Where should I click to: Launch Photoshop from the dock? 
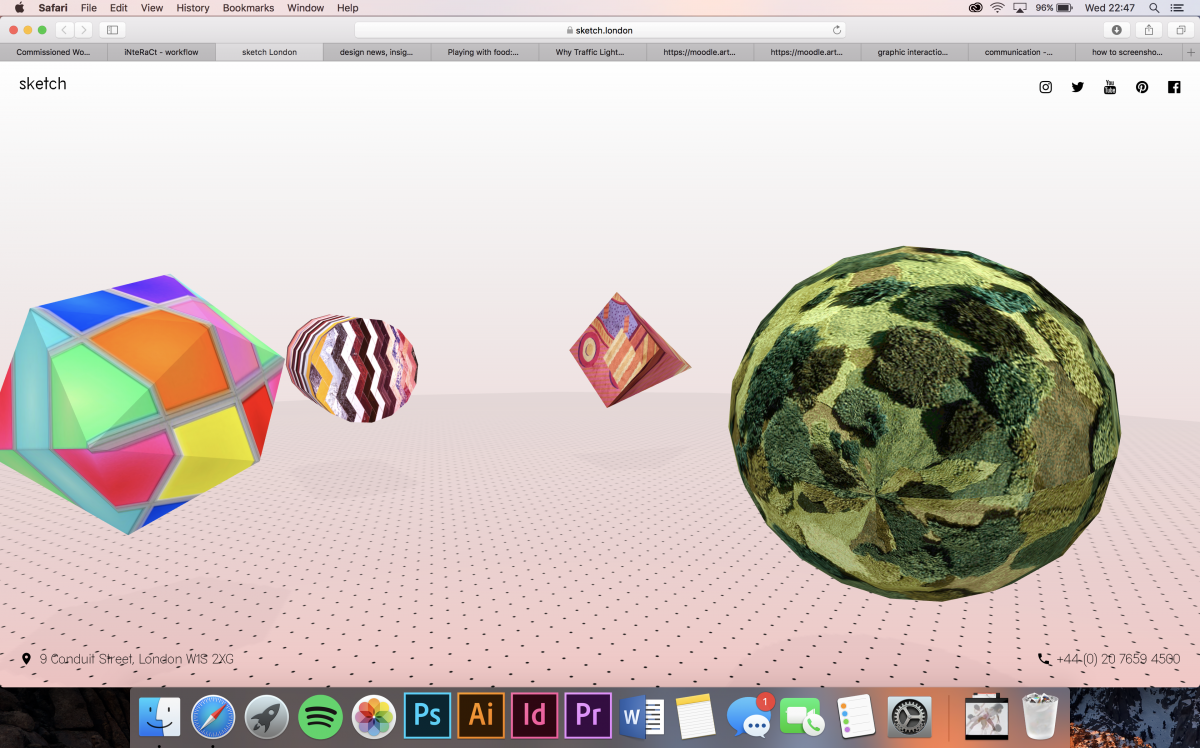[427, 716]
